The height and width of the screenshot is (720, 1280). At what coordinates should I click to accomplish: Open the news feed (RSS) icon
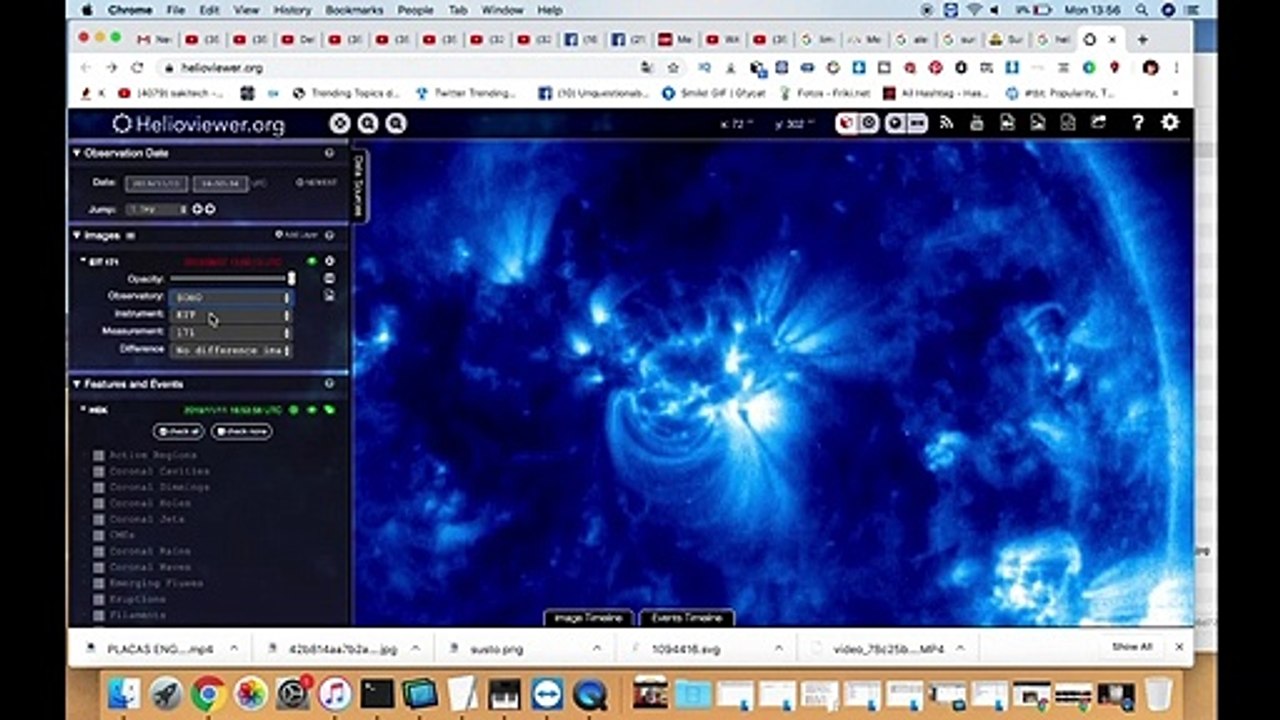point(947,122)
